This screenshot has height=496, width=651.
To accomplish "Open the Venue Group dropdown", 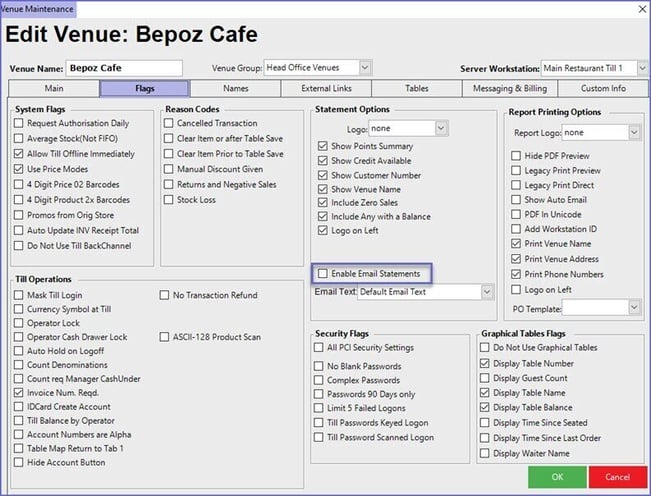I will coord(364,68).
